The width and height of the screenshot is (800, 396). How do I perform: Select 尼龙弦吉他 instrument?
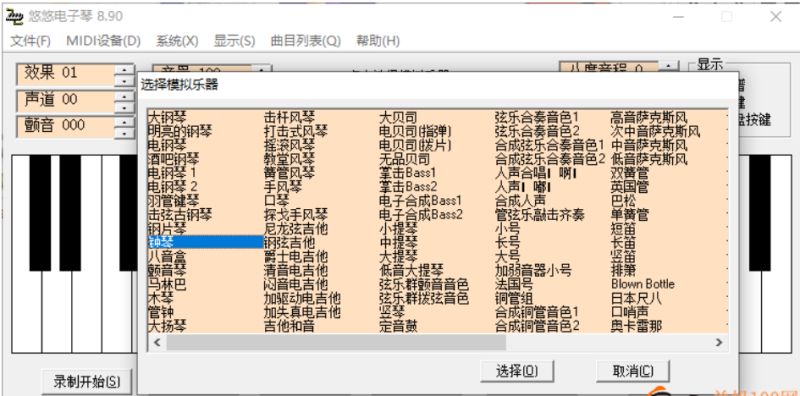(296, 228)
